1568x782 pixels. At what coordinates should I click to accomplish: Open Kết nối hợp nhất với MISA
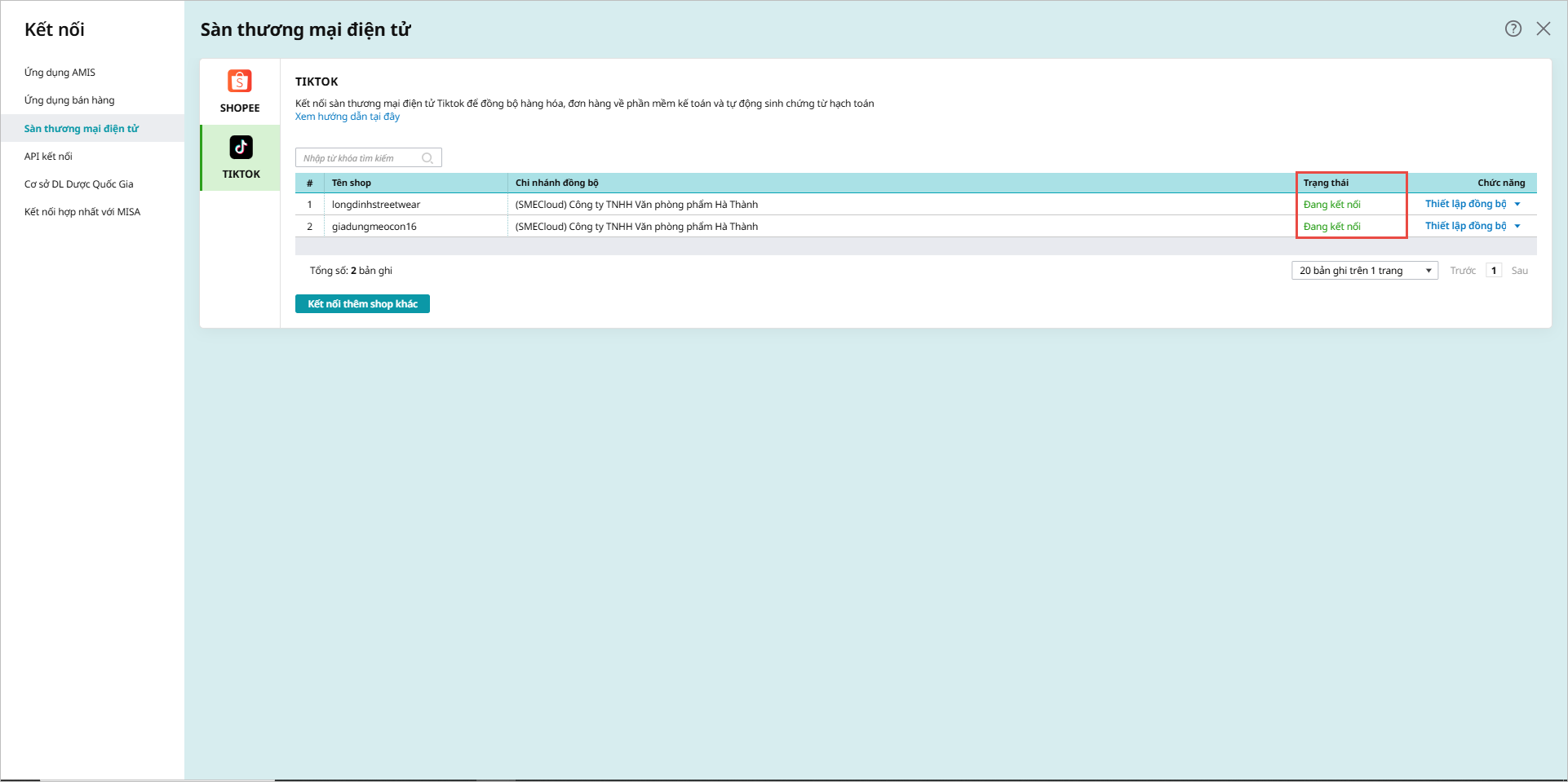pos(82,212)
